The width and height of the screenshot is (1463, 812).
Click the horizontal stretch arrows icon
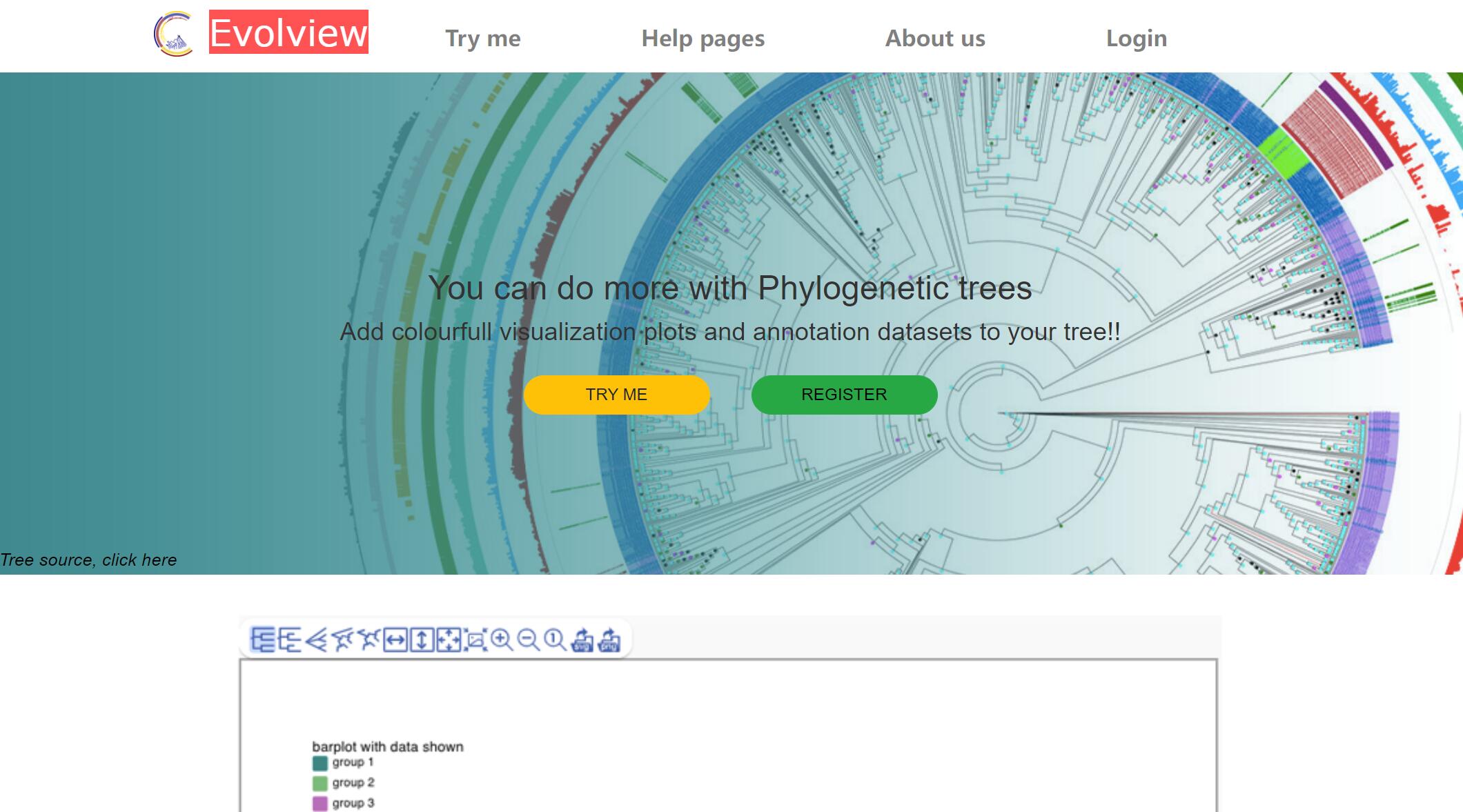(x=395, y=640)
